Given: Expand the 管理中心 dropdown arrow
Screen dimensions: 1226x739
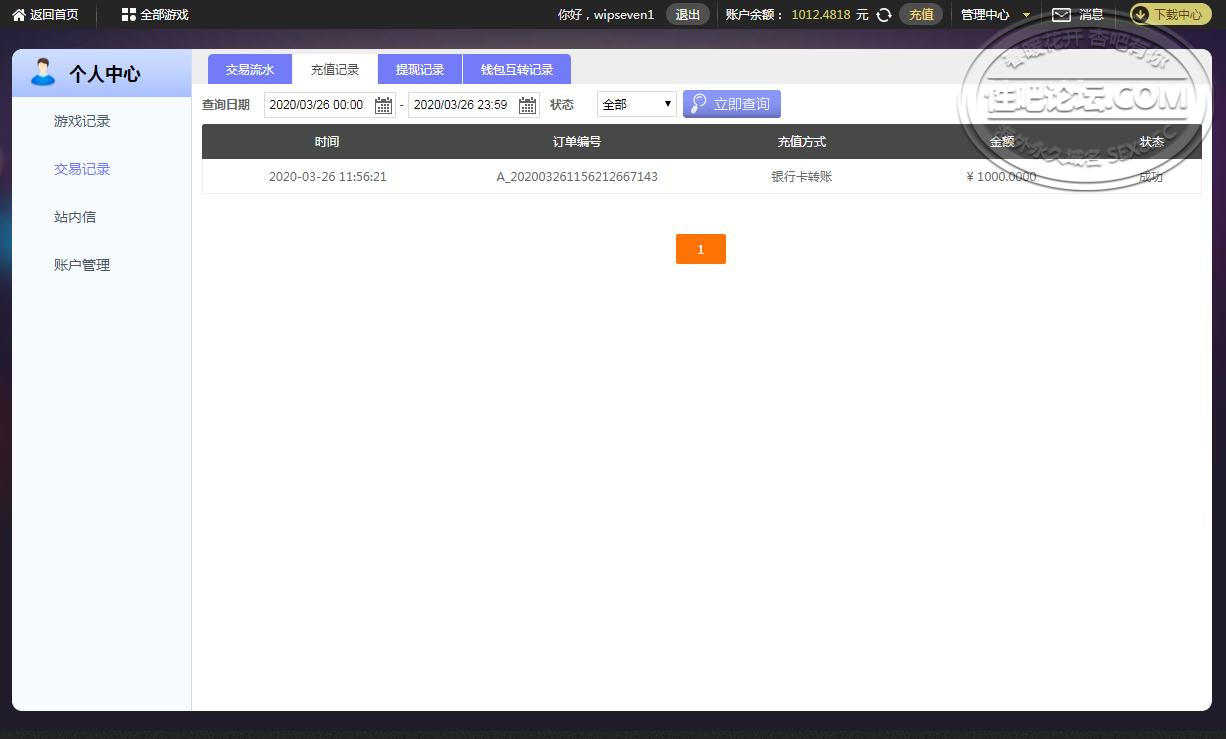Looking at the screenshot, I should (1026, 15).
